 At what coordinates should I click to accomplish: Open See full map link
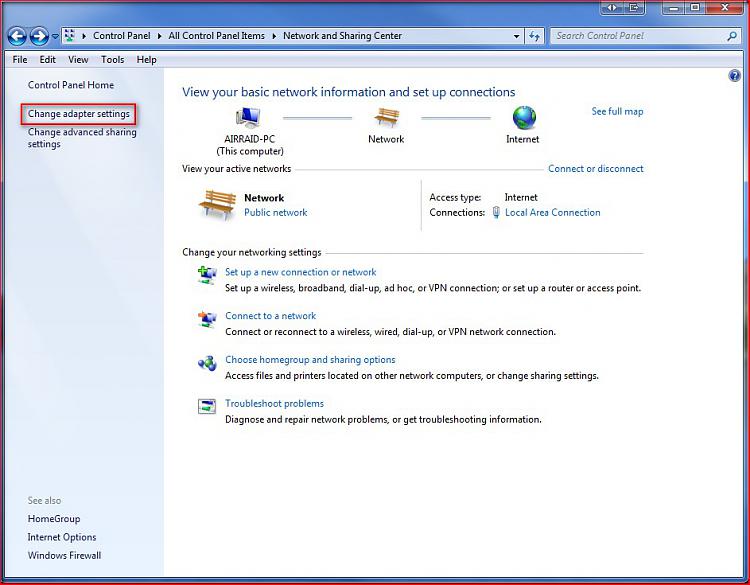pyautogui.click(x=617, y=111)
